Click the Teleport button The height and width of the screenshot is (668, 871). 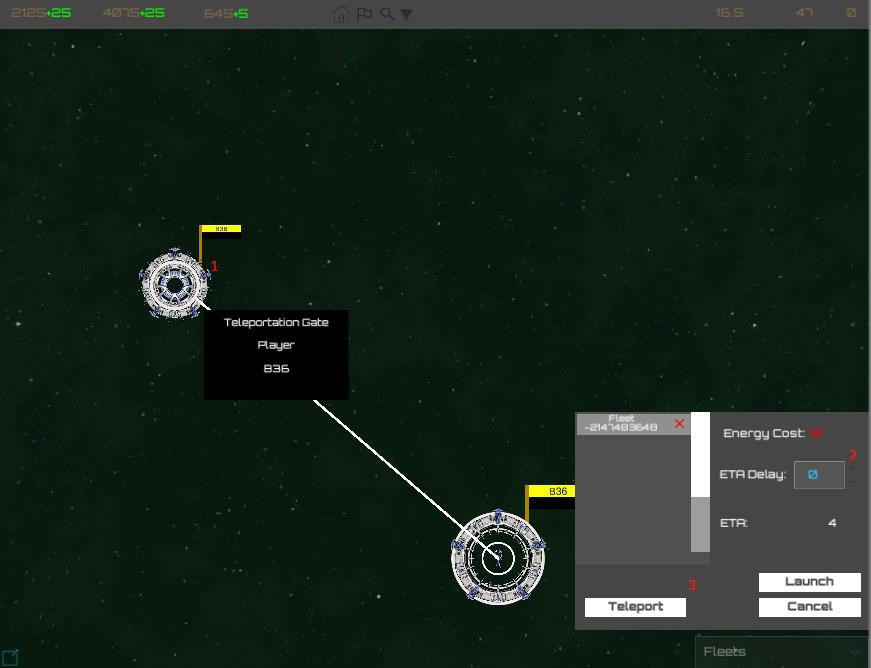[635, 607]
